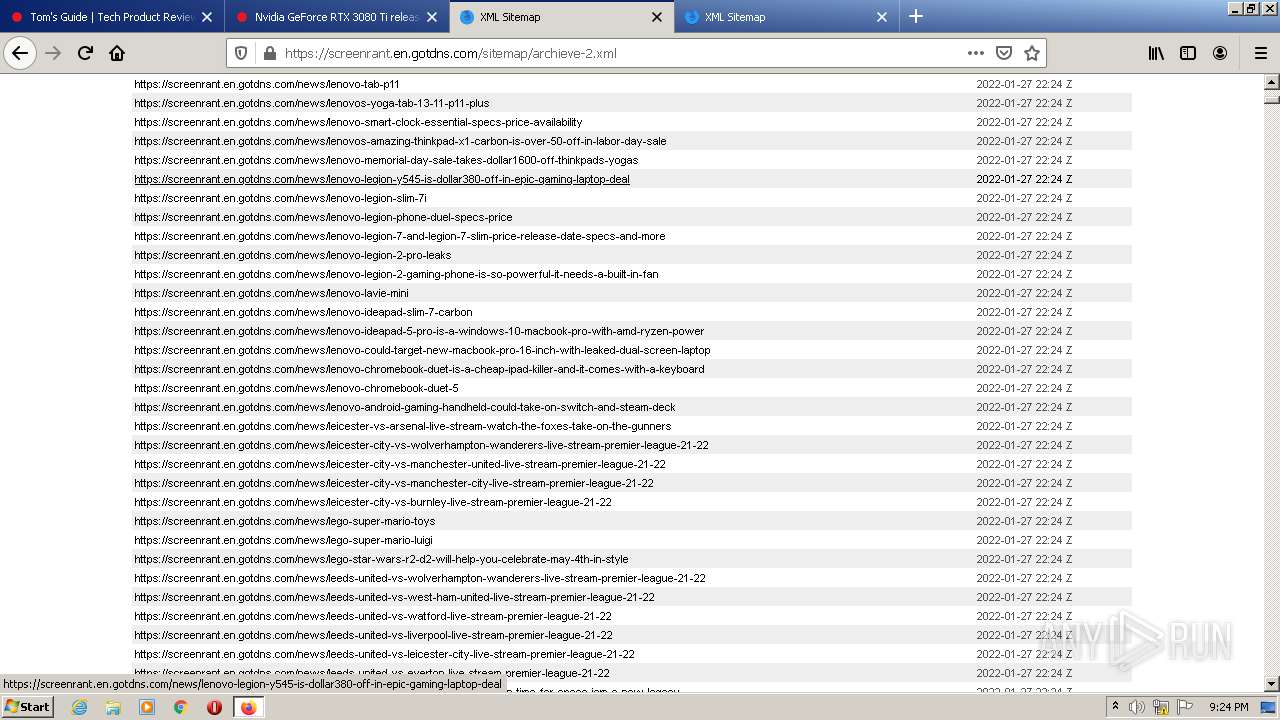
Task: Open lenovo-legion-y545 gaming laptop deal link
Action: pyautogui.click(x=382, y=179)
